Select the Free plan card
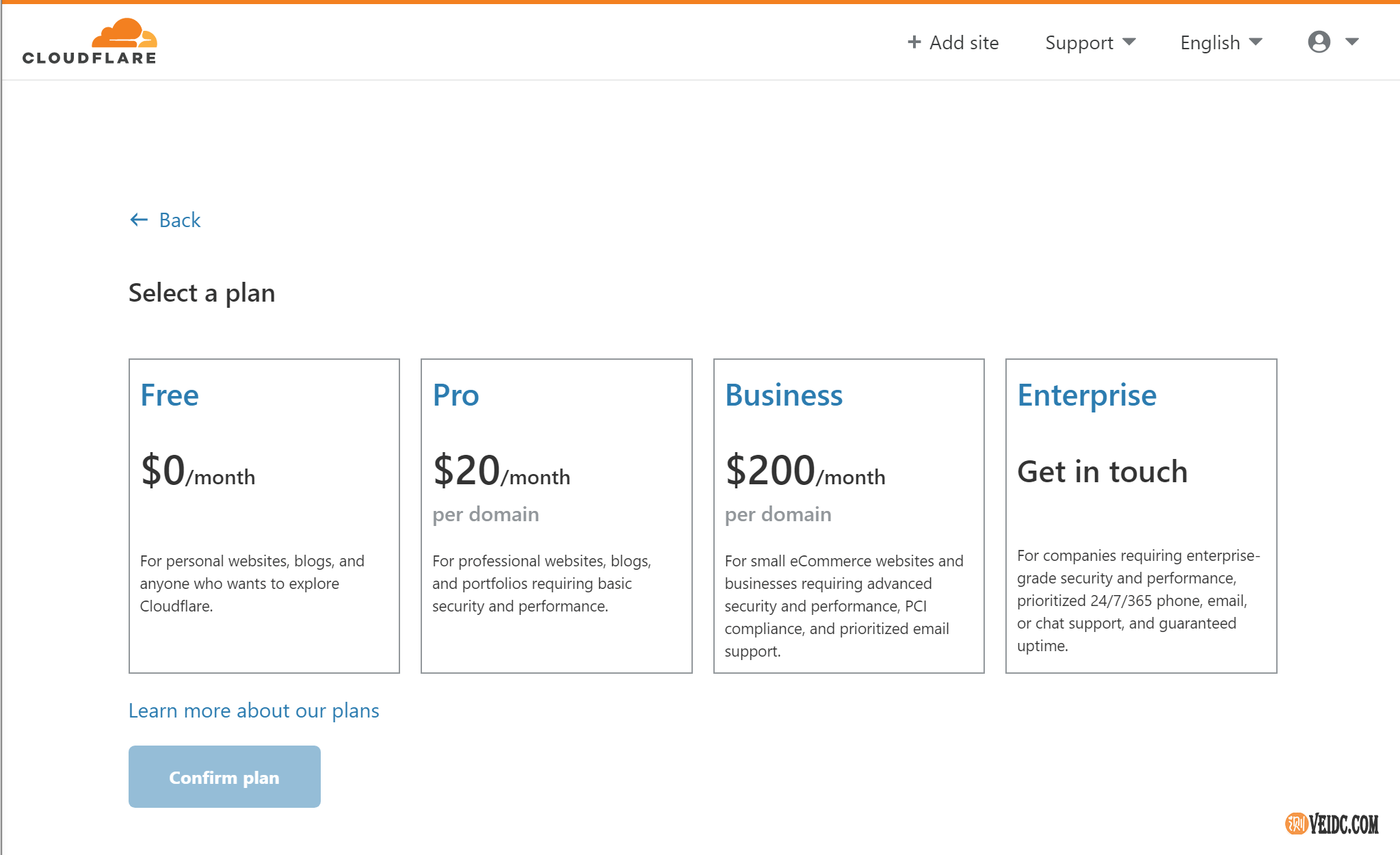The height and width of the screenshot is (855, 1400). click(264, 516)
